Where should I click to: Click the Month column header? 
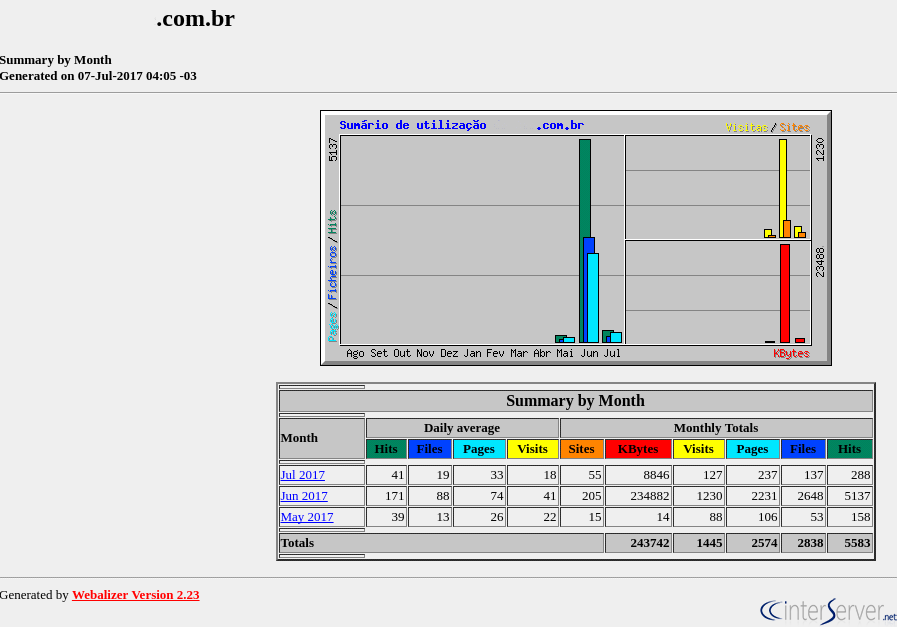point(322,438)
